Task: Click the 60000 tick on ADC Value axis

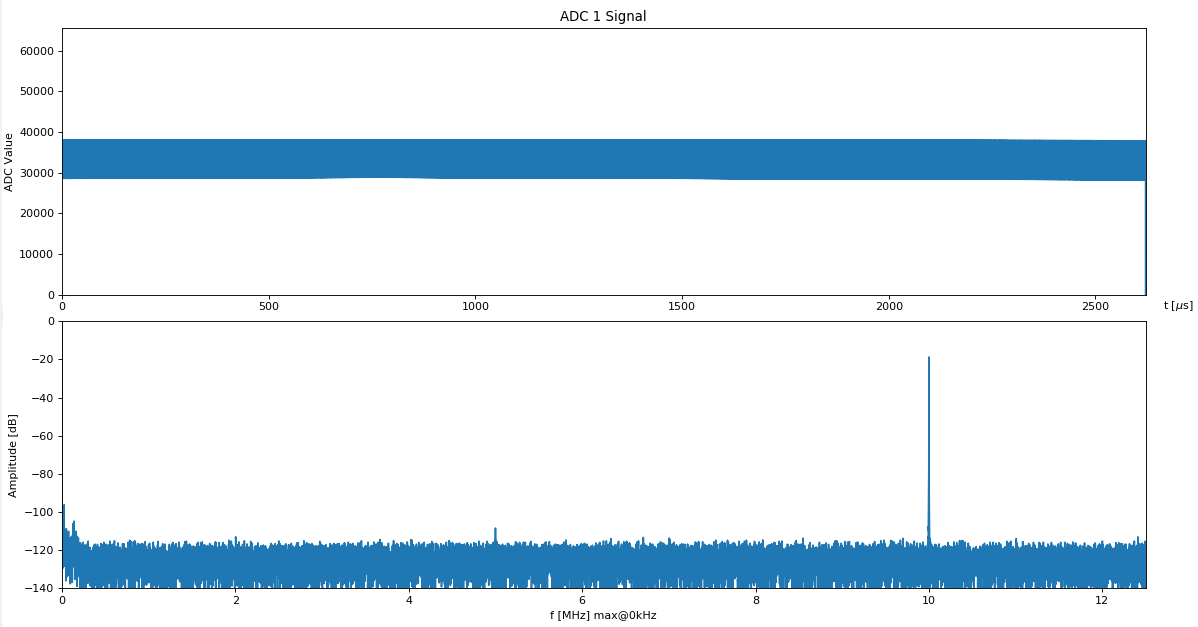Action: 37,51
